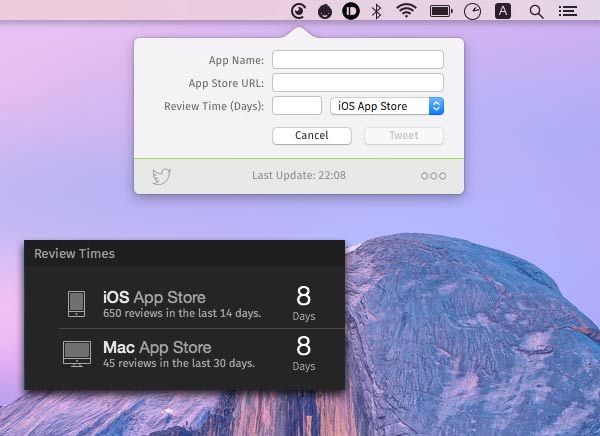This screenshot has width=600, height=436.
Task: Click the Tweet button
Action: 404,136
